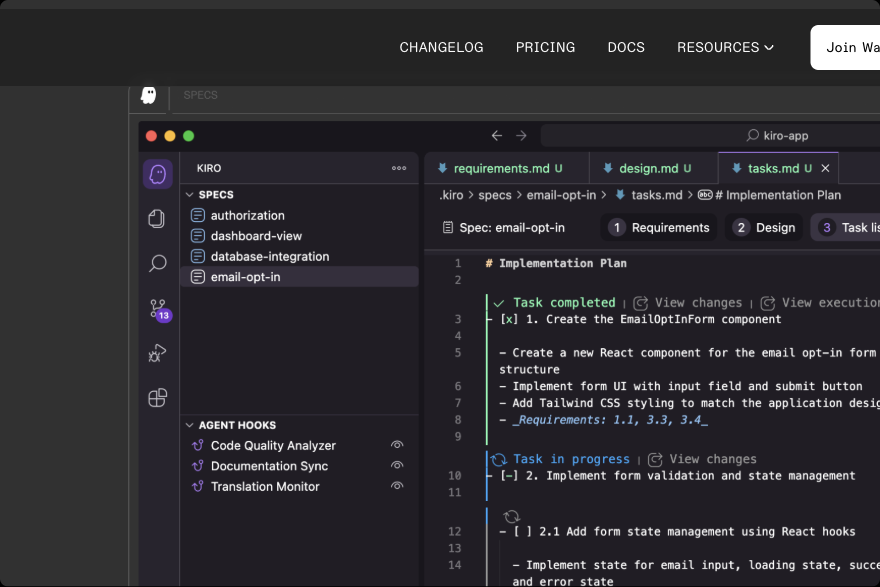Click the Join Waitlist button
This screenshot has width=880, height=587.
(x=845, y=48)
